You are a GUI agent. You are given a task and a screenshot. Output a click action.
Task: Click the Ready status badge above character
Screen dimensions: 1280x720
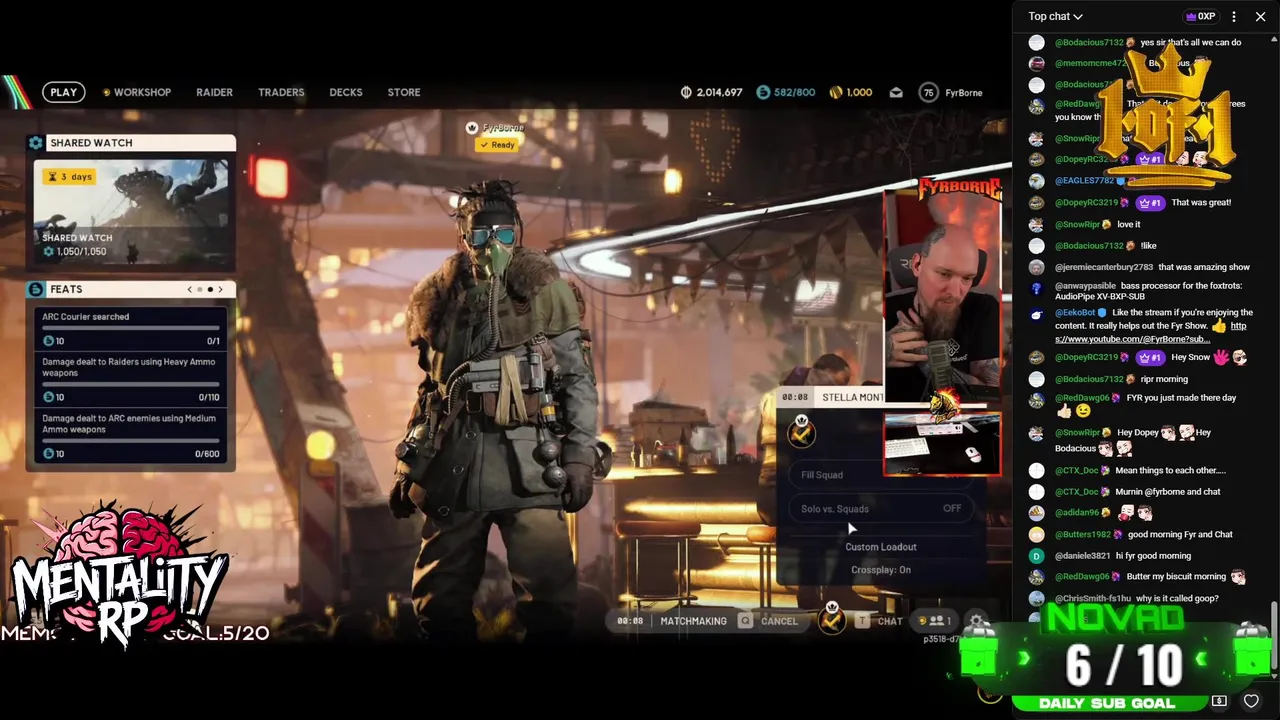tap(497, 145)
